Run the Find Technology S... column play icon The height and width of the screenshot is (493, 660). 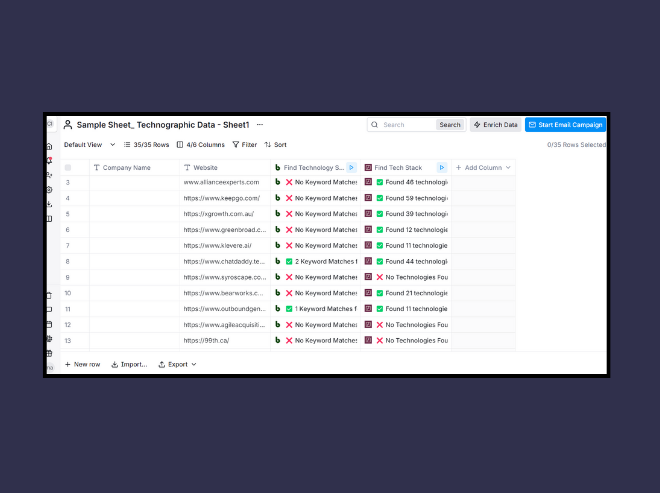[351, 168]
